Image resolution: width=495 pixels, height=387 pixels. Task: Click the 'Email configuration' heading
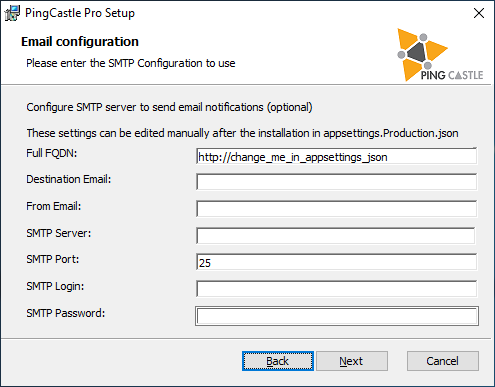tap(80, 42)
